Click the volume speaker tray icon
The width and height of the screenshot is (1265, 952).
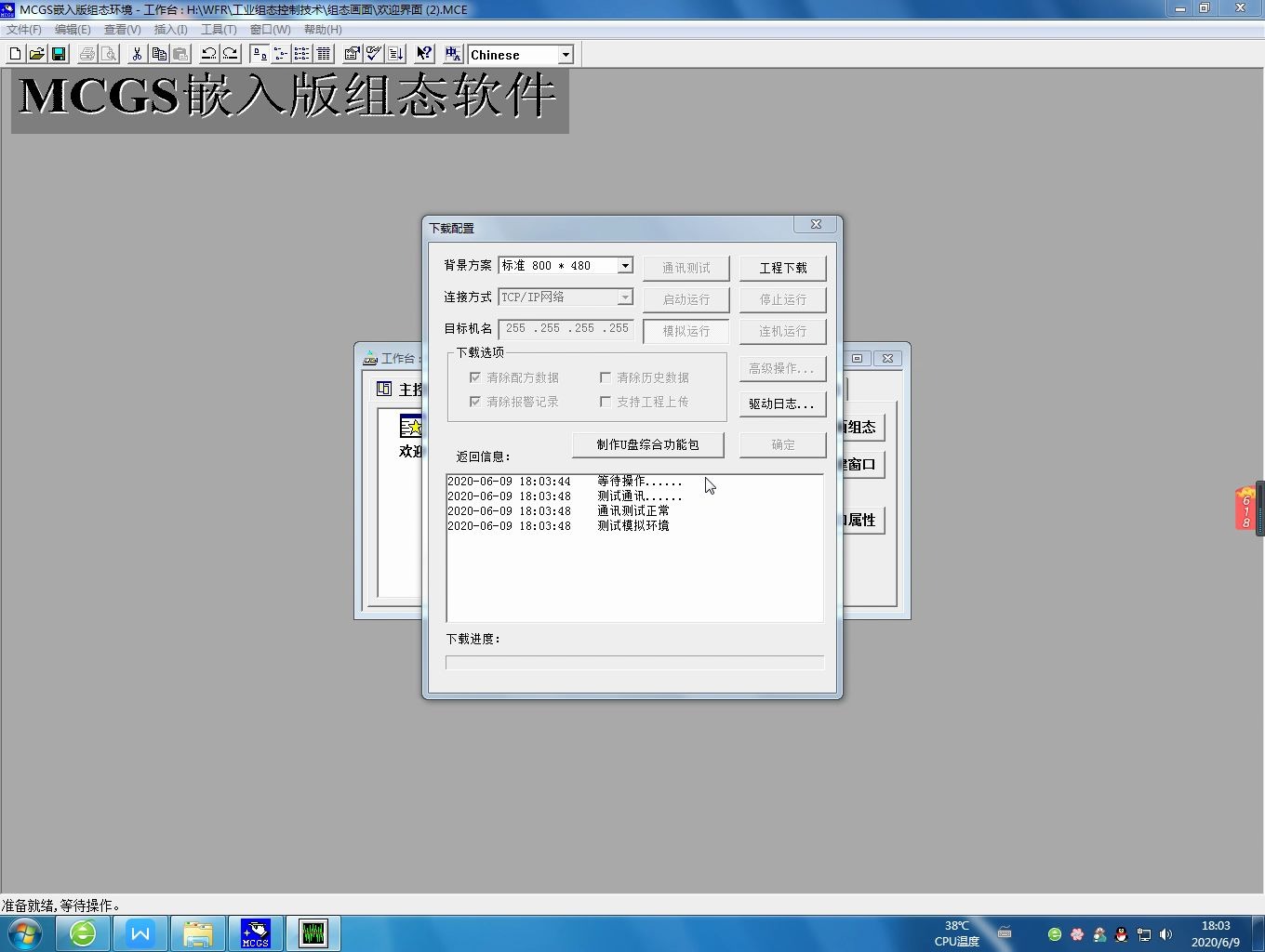(x=1166, y=934)
